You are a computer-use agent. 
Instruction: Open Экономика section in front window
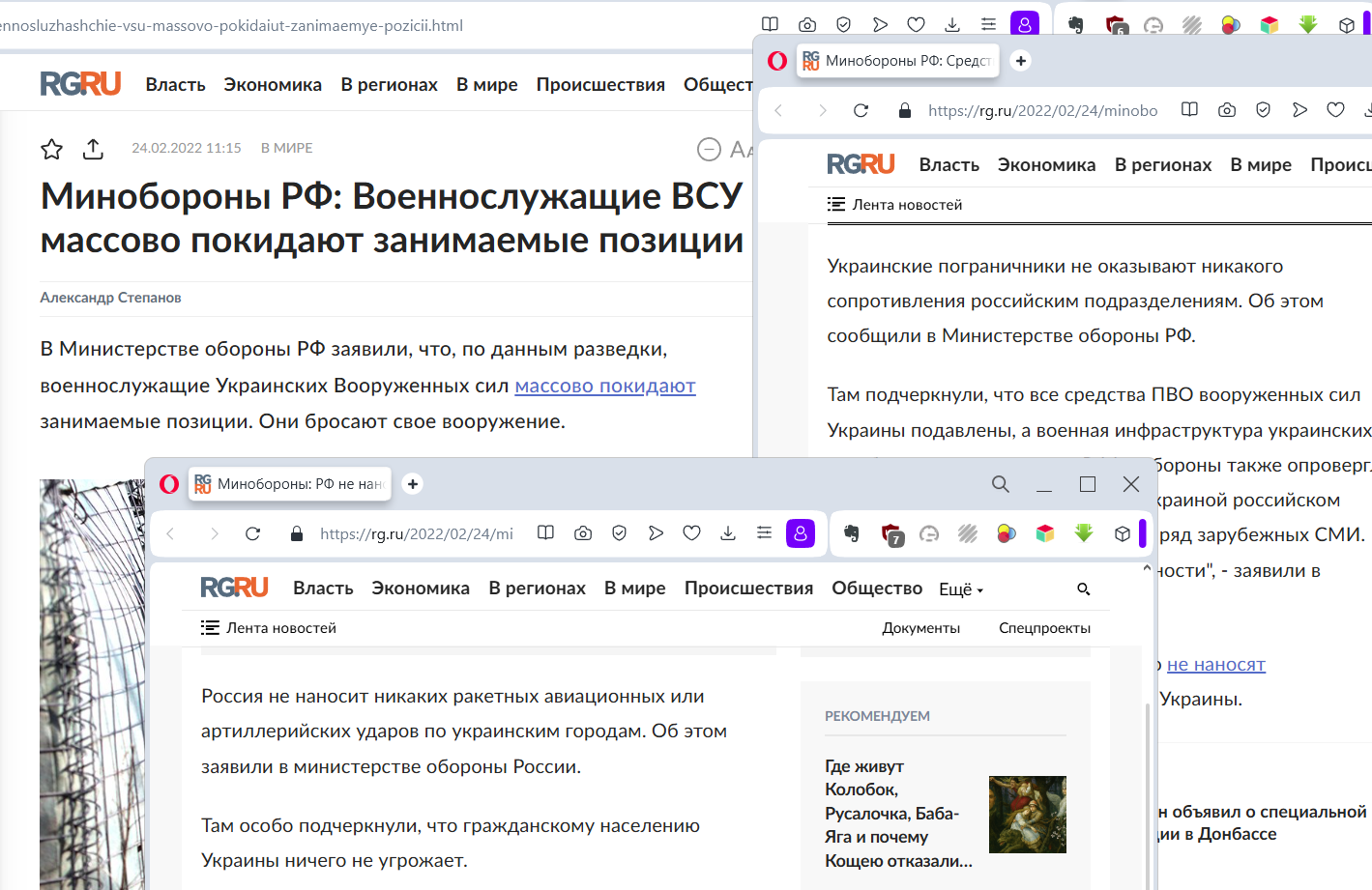click(x=421, y=589)
